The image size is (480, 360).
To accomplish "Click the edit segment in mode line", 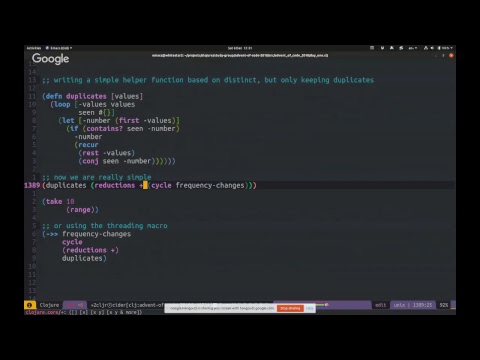I will 380,305.
